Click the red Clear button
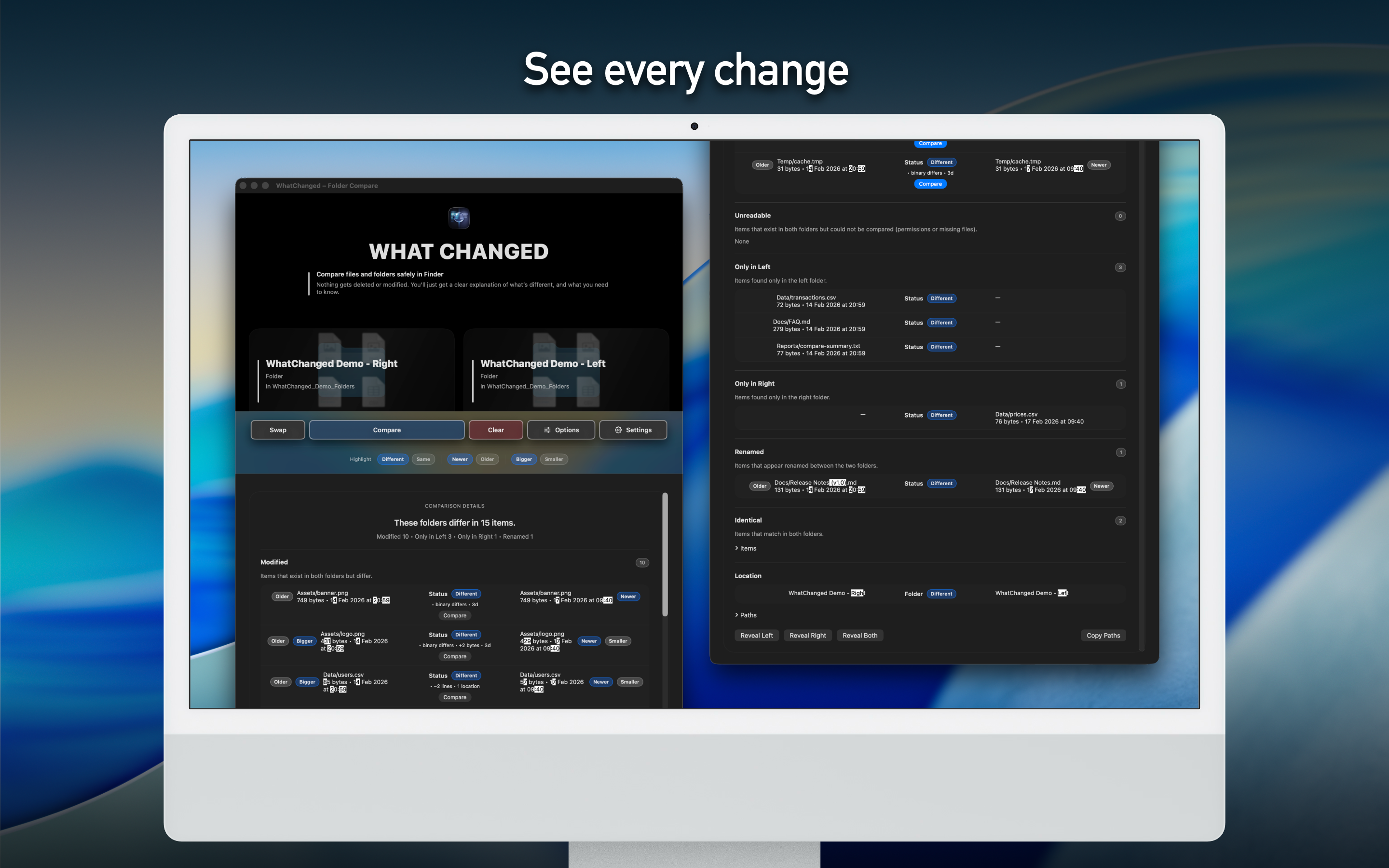The image size is (1389, 868). coord(496,430)
